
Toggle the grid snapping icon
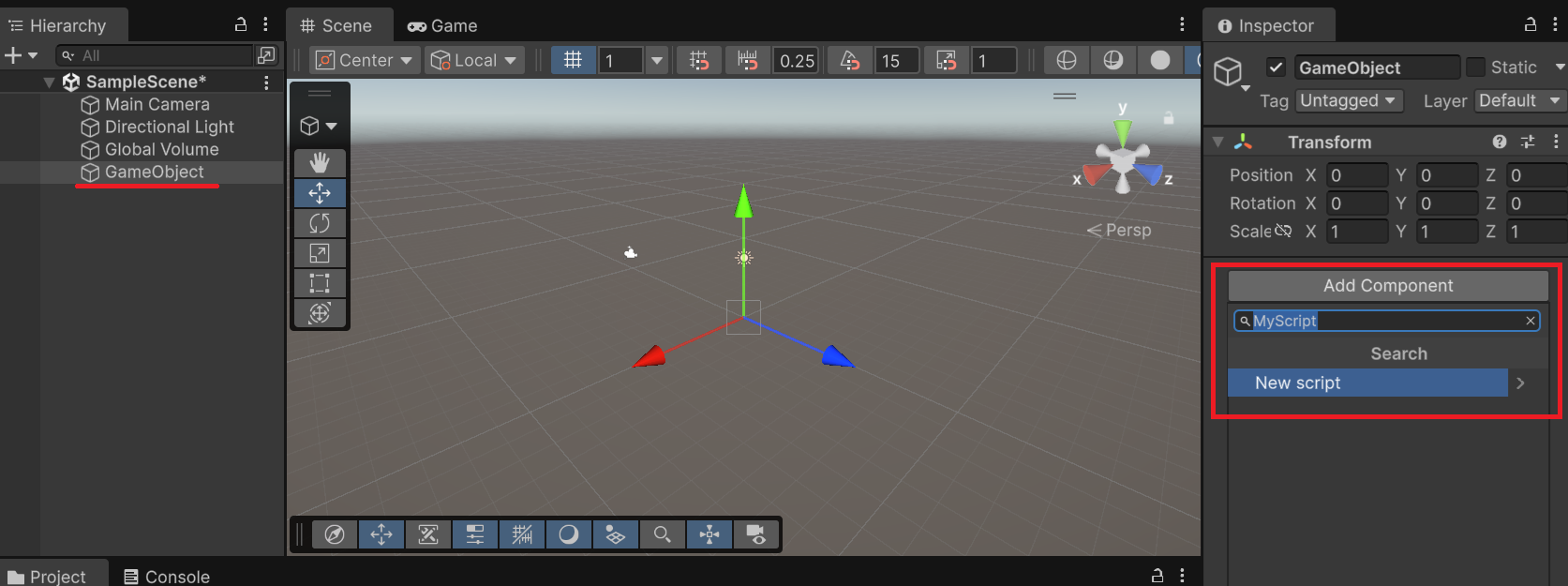click(573, 61)
